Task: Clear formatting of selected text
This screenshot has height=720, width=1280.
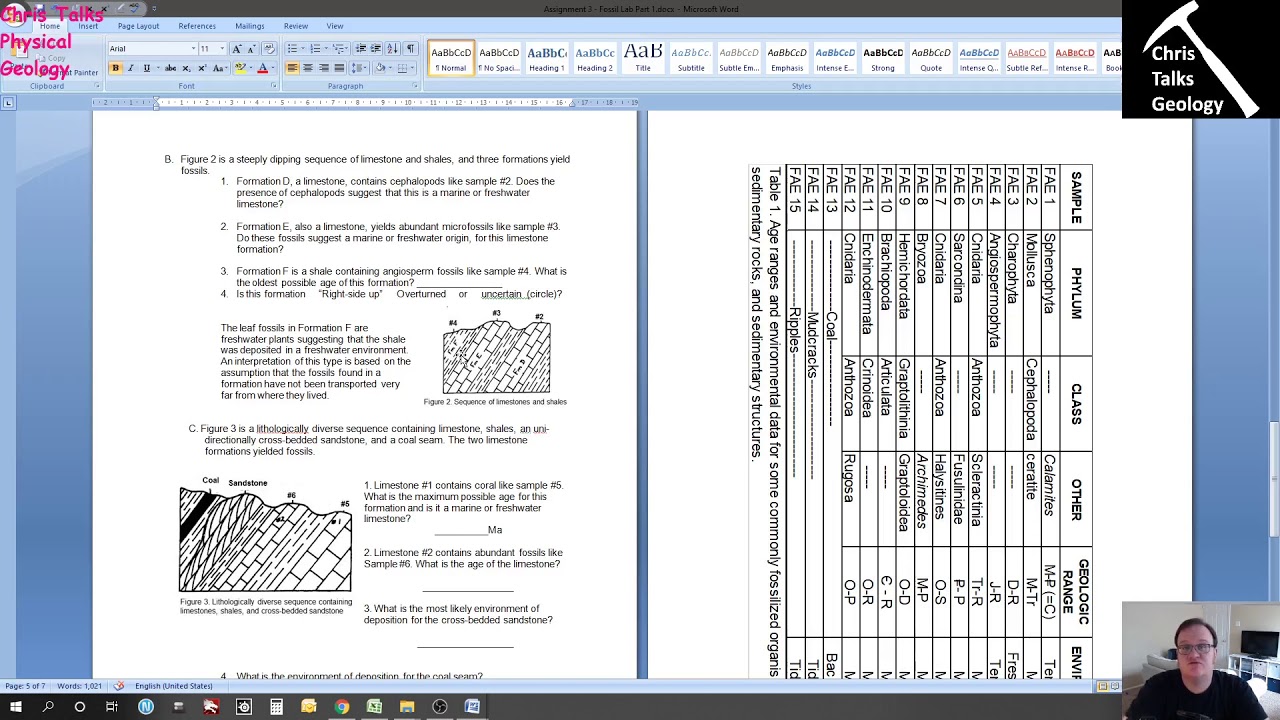Action: [269, 49]
